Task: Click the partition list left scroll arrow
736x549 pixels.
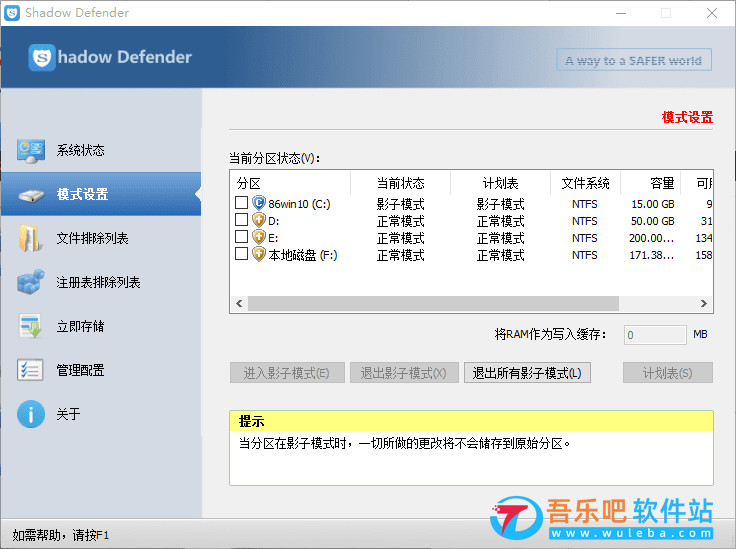Action: point(239,304)
